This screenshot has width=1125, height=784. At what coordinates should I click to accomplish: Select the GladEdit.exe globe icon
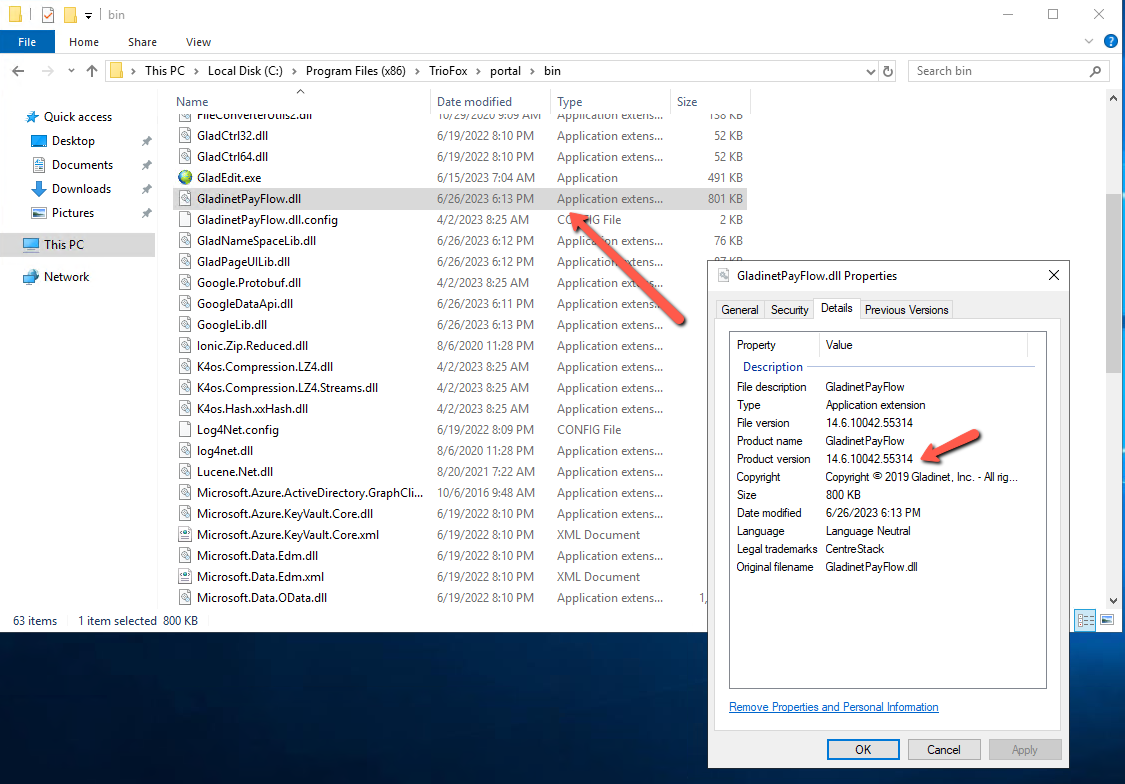[185, 177]
